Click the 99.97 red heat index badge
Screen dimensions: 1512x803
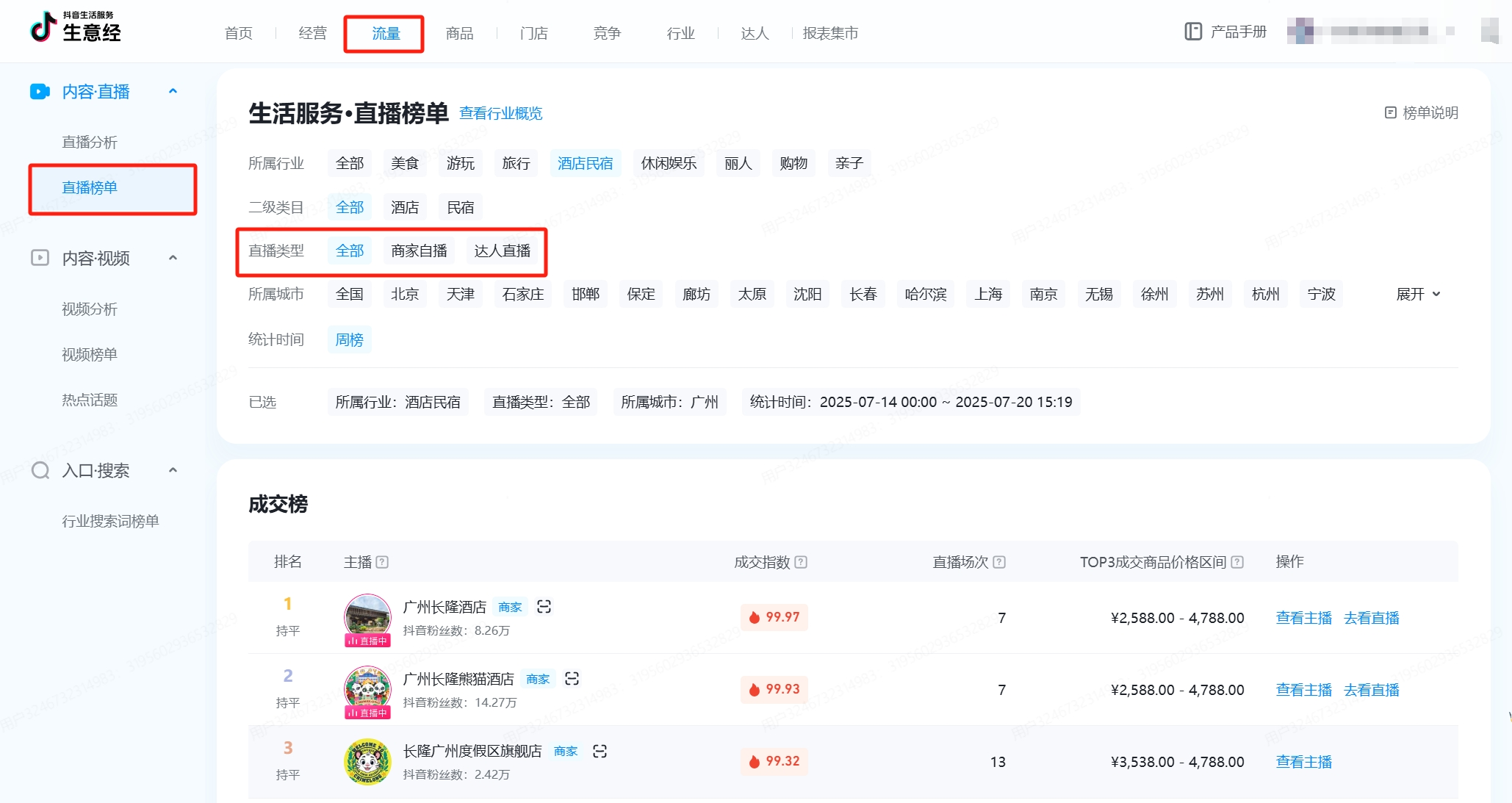point(774,617)
